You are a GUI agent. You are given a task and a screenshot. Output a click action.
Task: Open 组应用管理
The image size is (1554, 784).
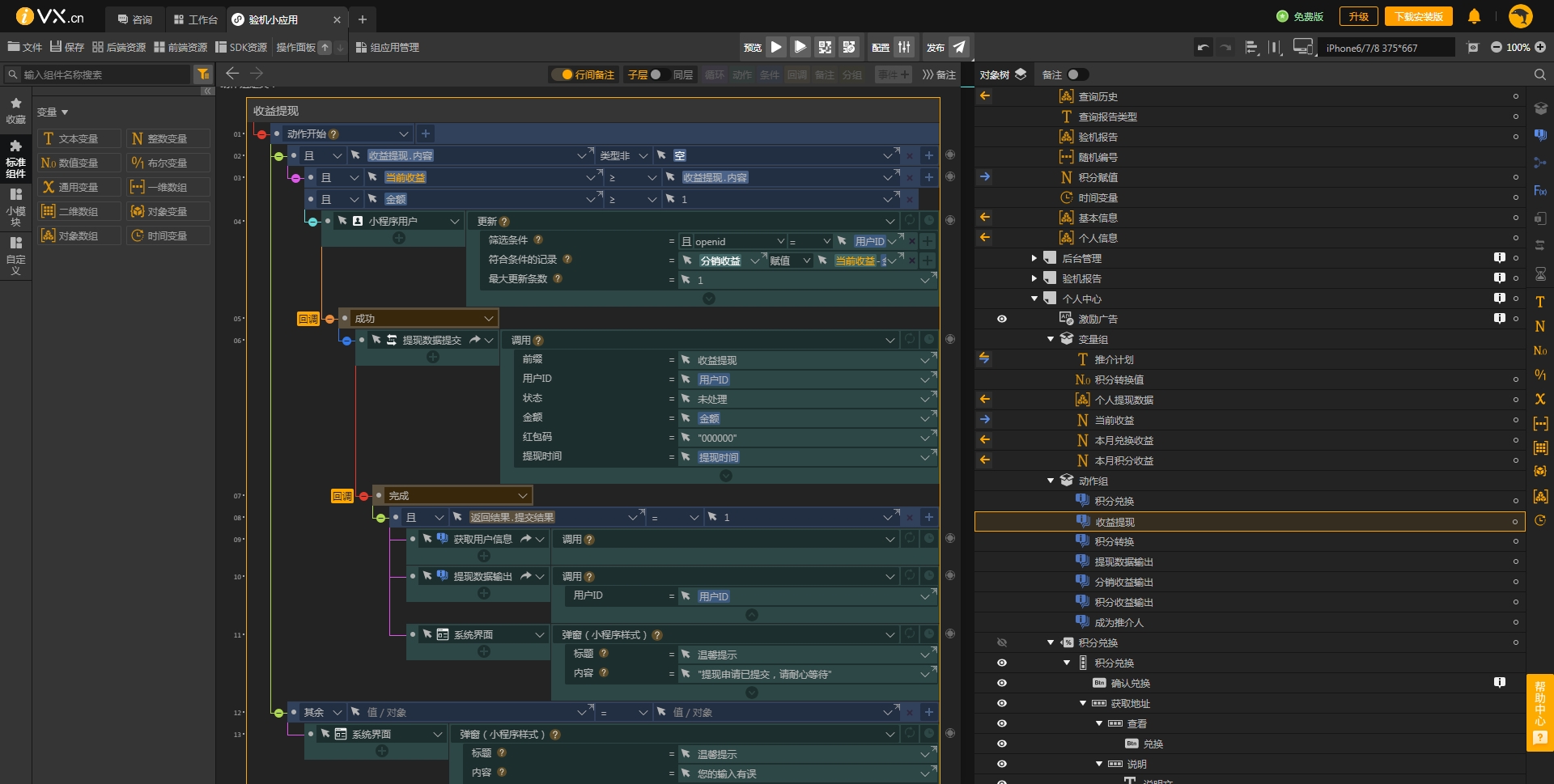click(x=388, y=48)
